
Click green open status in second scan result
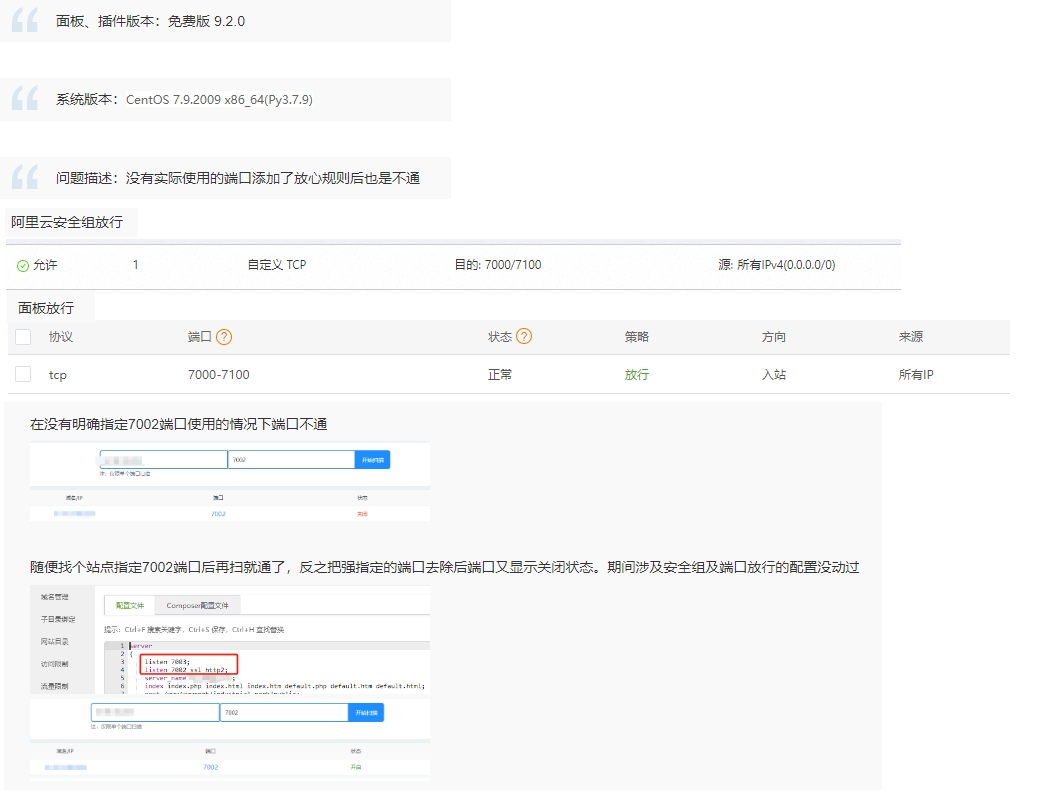click(x=356, y=767)
